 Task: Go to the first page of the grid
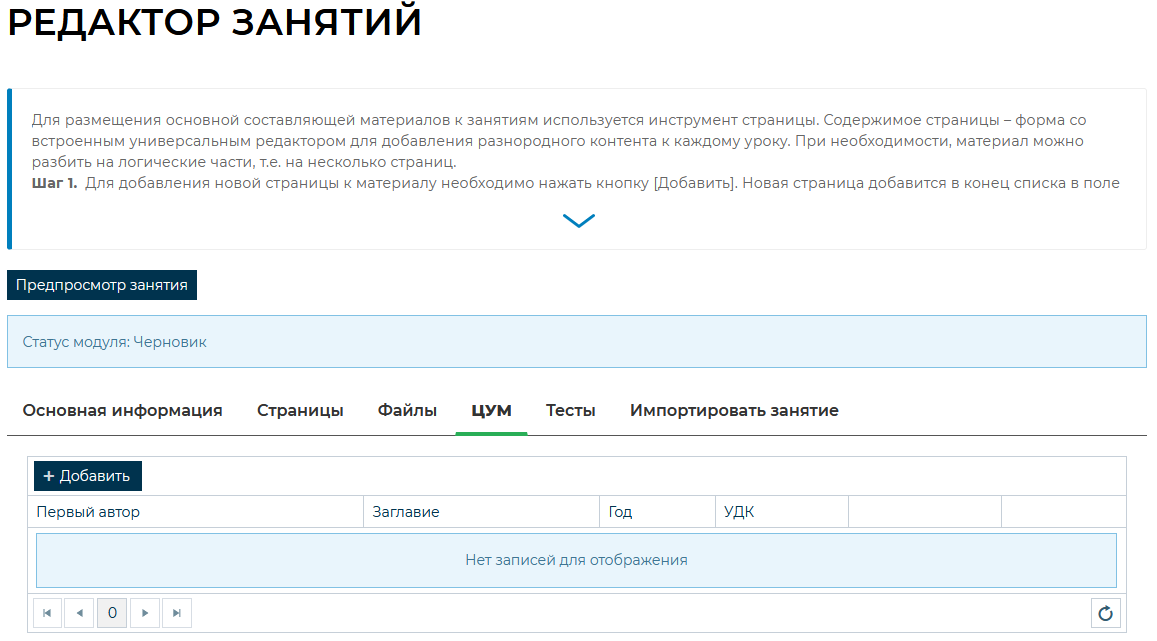48,613
